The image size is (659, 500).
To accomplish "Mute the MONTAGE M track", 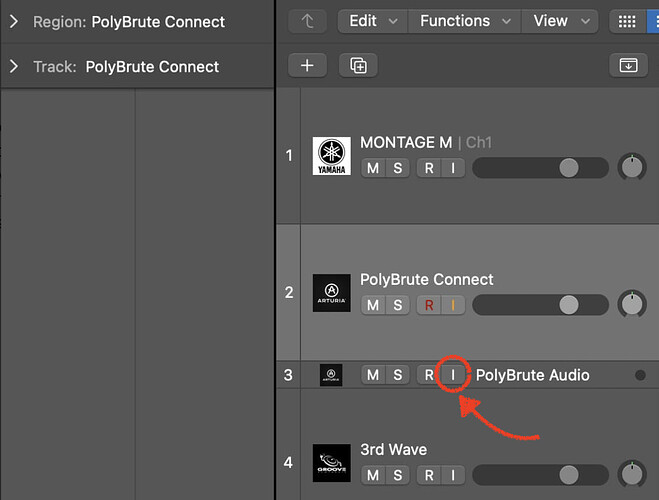I will 373,168.
